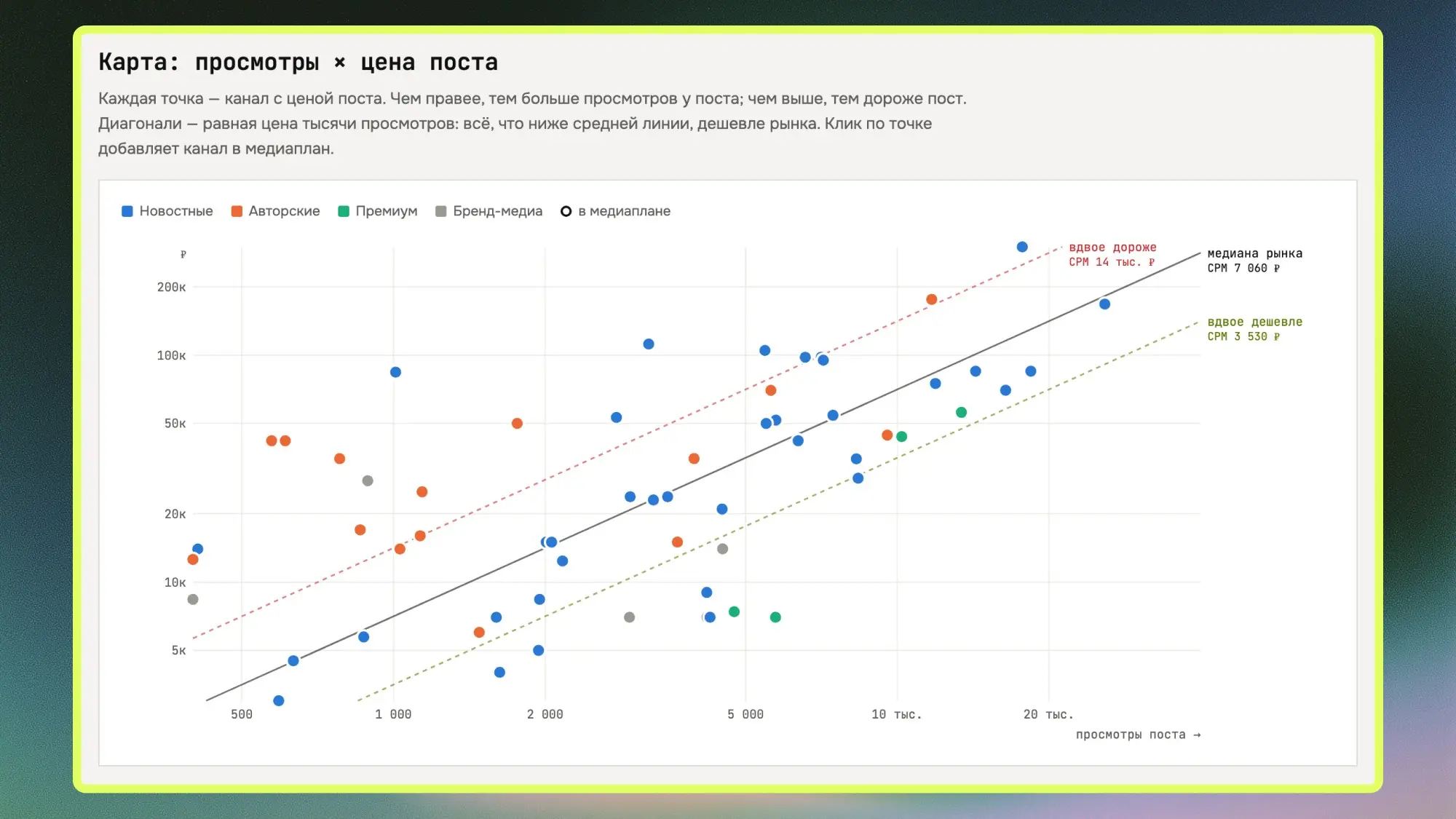
Task: Click the '100к' y-axis tick label
Action: (x=171, y=355)
